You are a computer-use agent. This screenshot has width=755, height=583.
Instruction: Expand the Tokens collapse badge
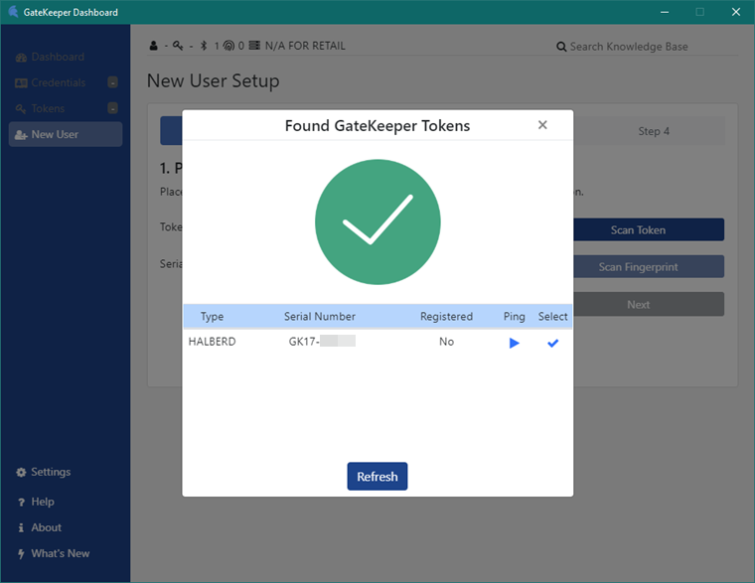[x=113, y=108]
